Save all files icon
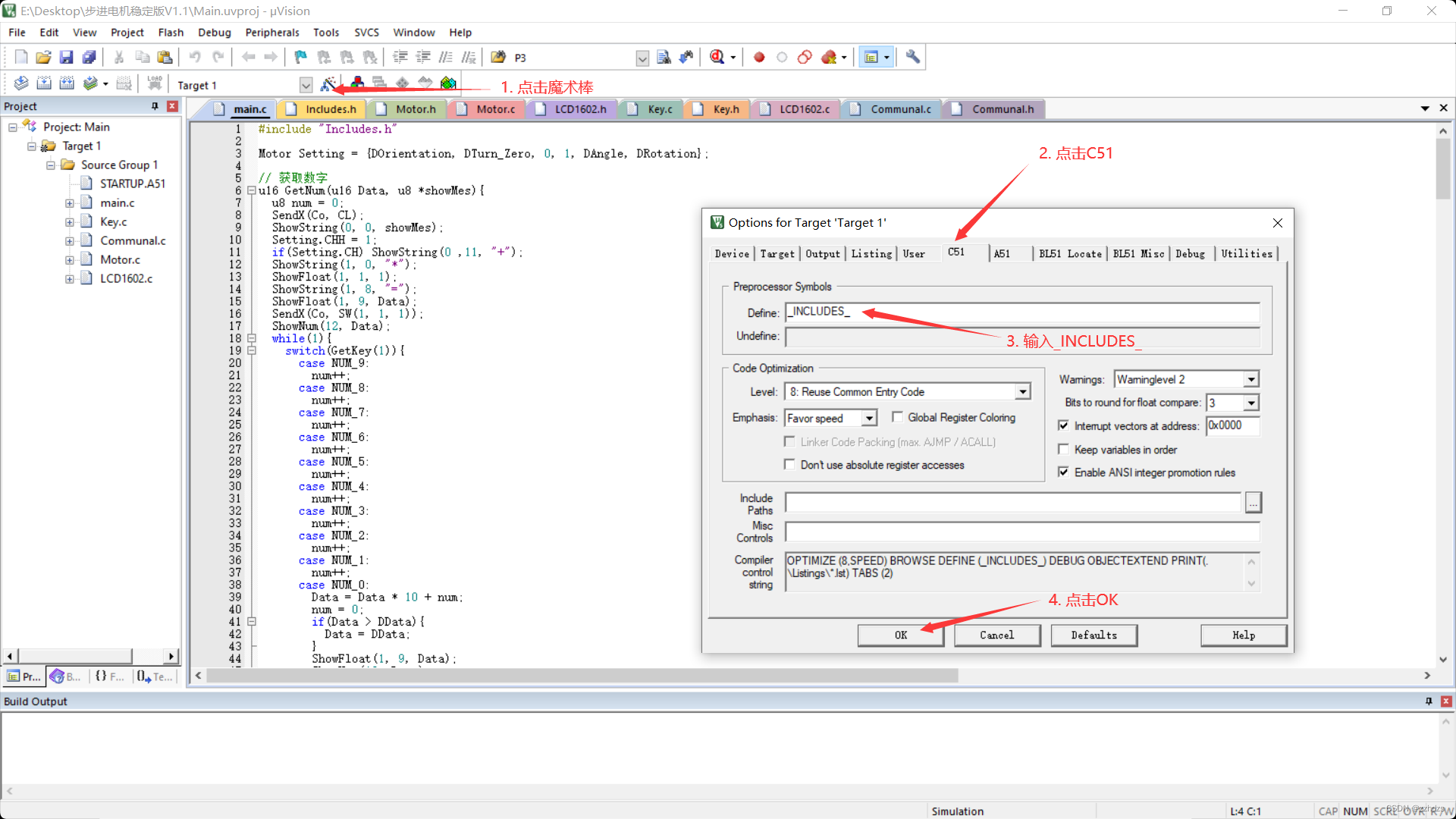Viewport: 1456px width, 819px height. pos(89,57)
